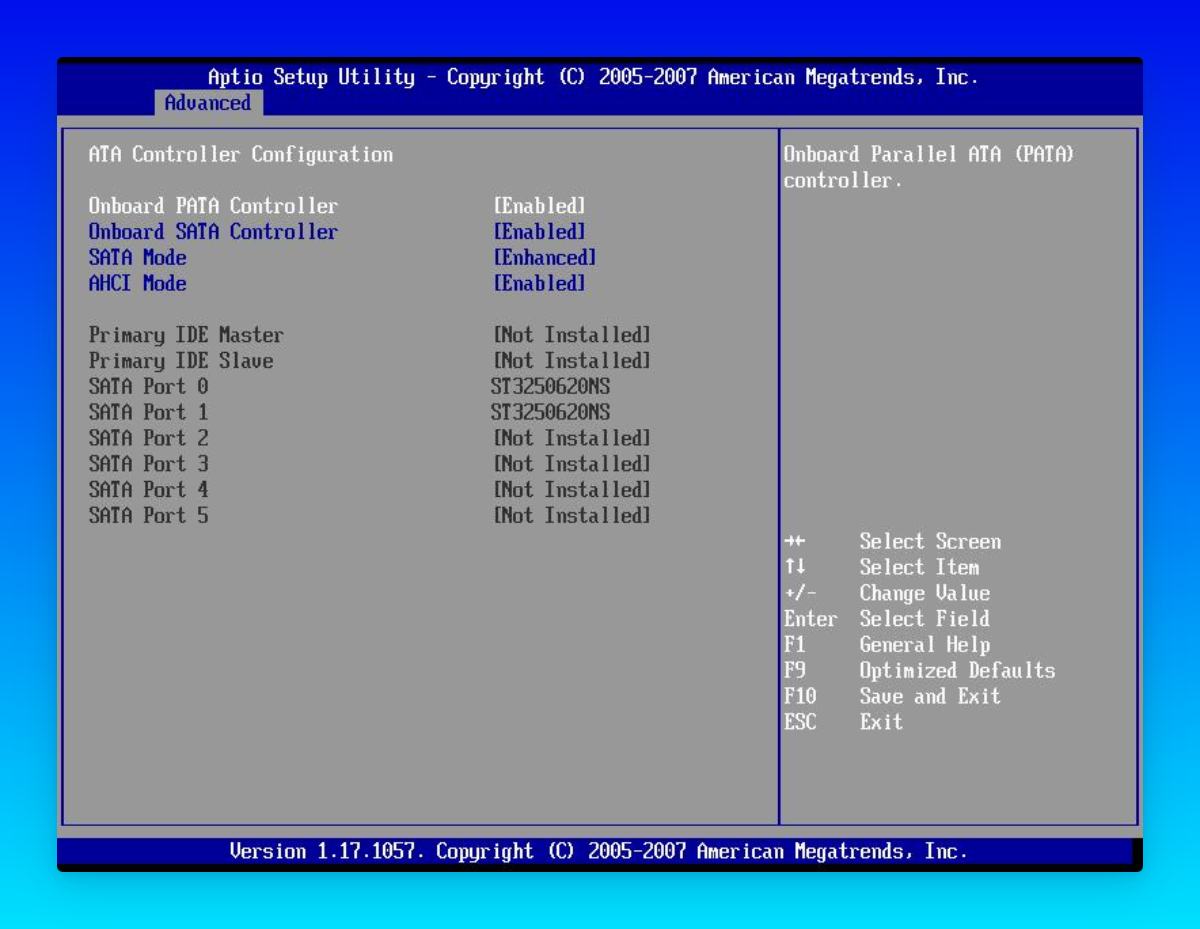Click SATA Port 3 label

click(149, 464)
